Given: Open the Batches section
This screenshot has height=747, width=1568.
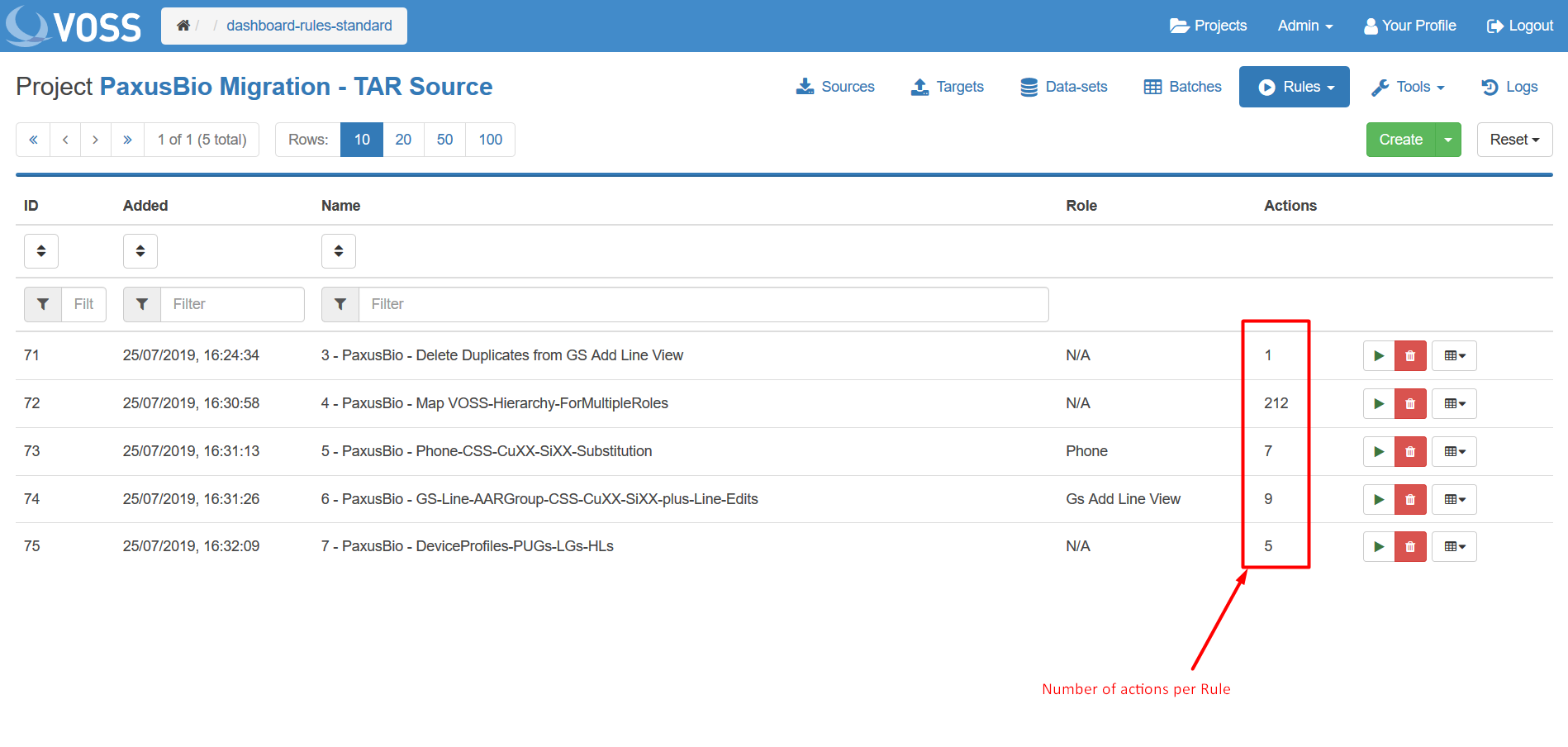Looking at the screenshot, I should click(x=1182, y=87).
